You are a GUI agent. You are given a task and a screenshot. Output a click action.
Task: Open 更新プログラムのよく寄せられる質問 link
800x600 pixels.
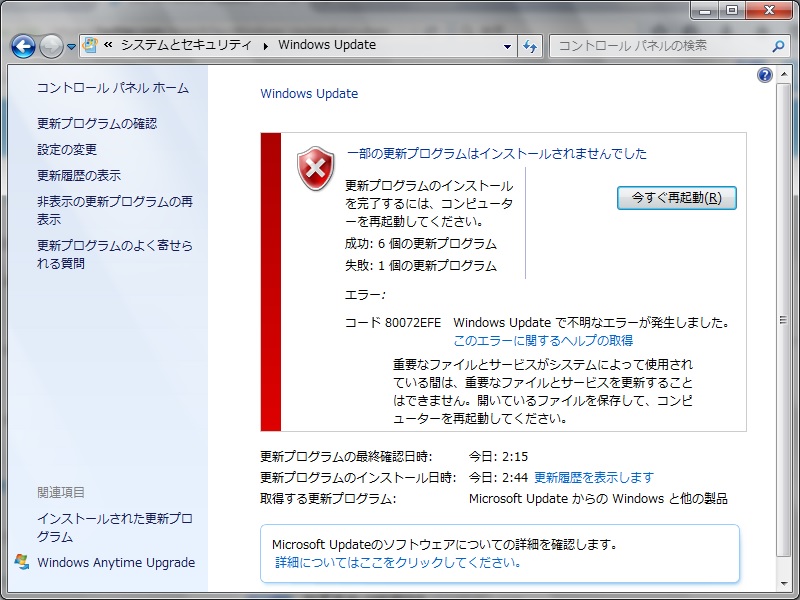pos(115,254)
